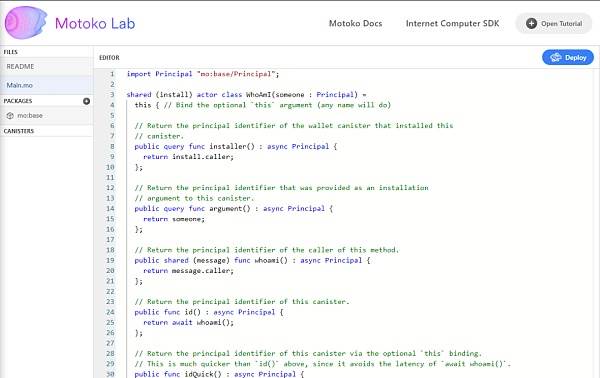Screen dimensions: 600x378
Task: Click the Motoko Lab logo icon
Action: [x=26, y=23]
